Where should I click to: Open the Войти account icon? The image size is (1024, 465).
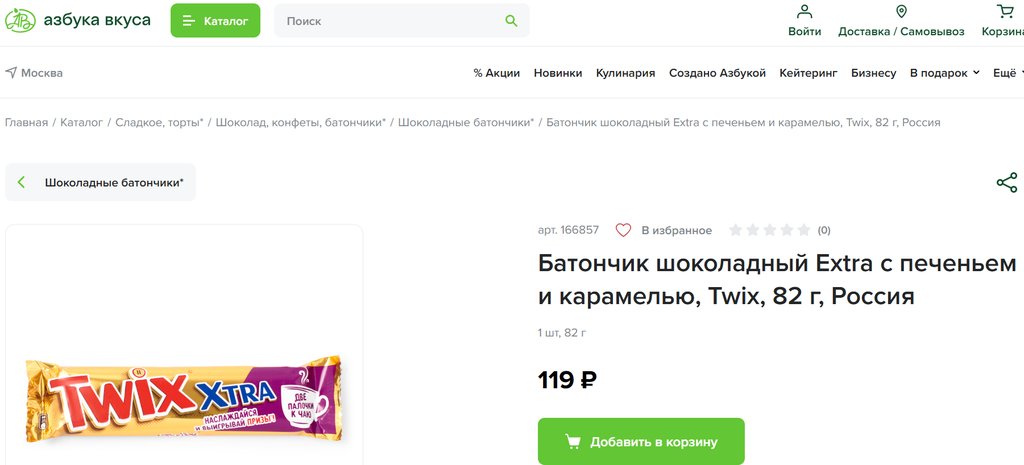click(x=804, y=12)
